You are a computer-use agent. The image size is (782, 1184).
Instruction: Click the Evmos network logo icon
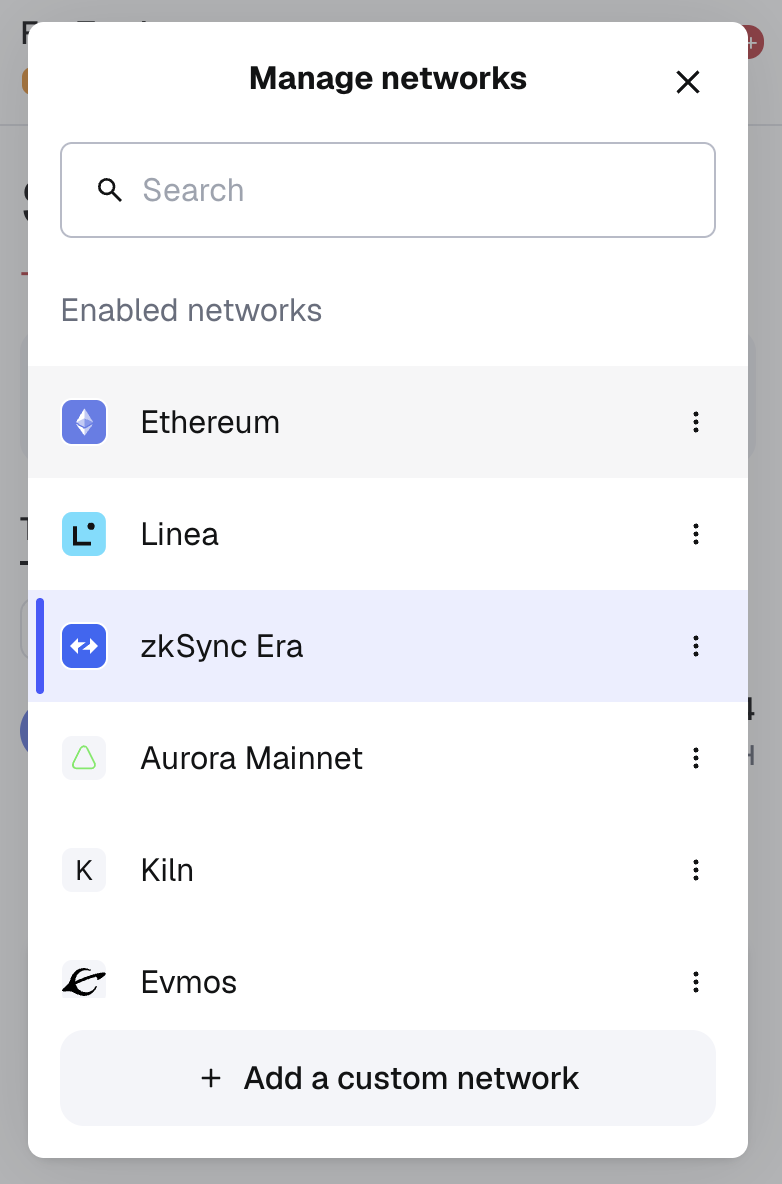[84, 982]
